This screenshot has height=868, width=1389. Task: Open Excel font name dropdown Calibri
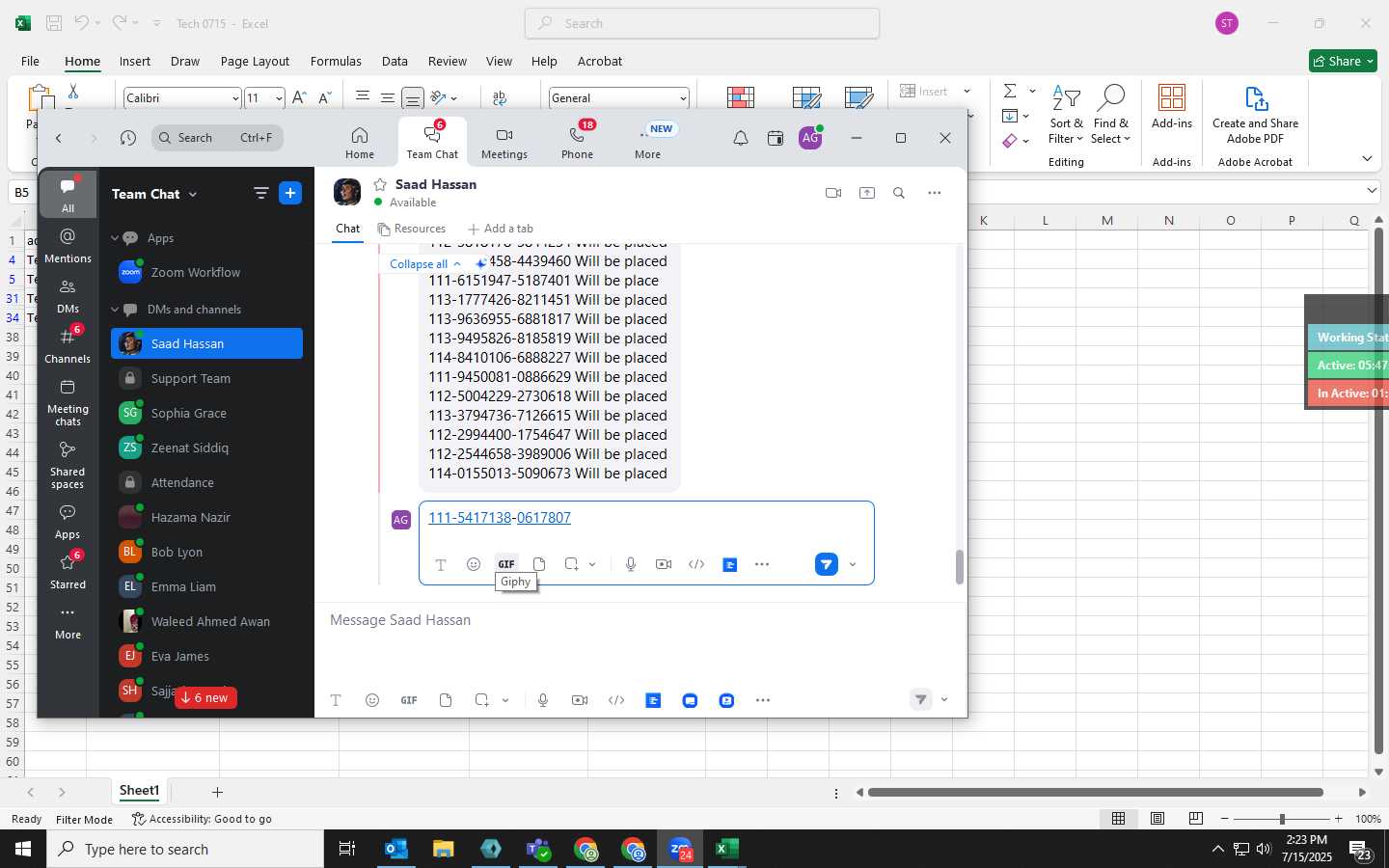pos(234,98)
